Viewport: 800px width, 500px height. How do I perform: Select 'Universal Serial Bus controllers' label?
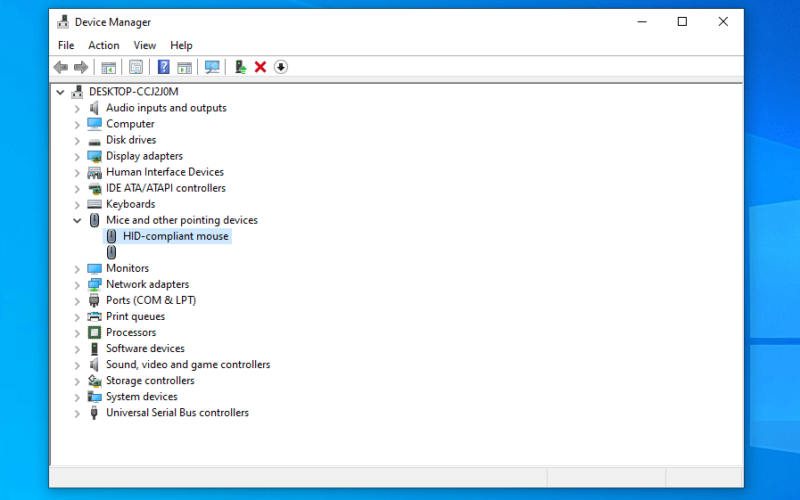[178, 413]
